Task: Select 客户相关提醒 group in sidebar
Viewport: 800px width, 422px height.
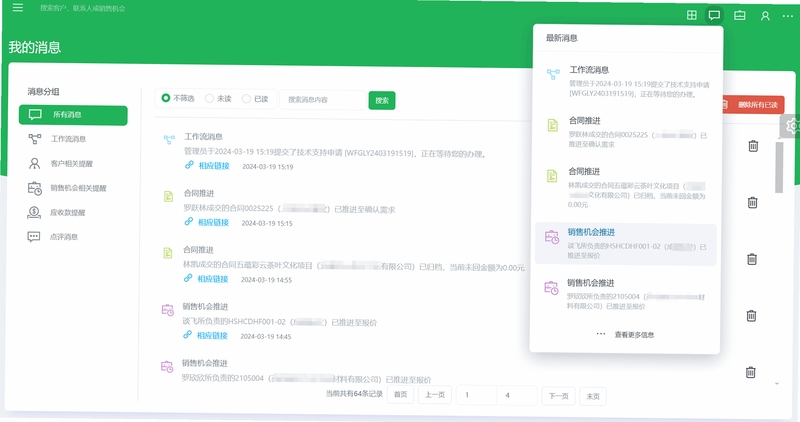Action: 73,163
